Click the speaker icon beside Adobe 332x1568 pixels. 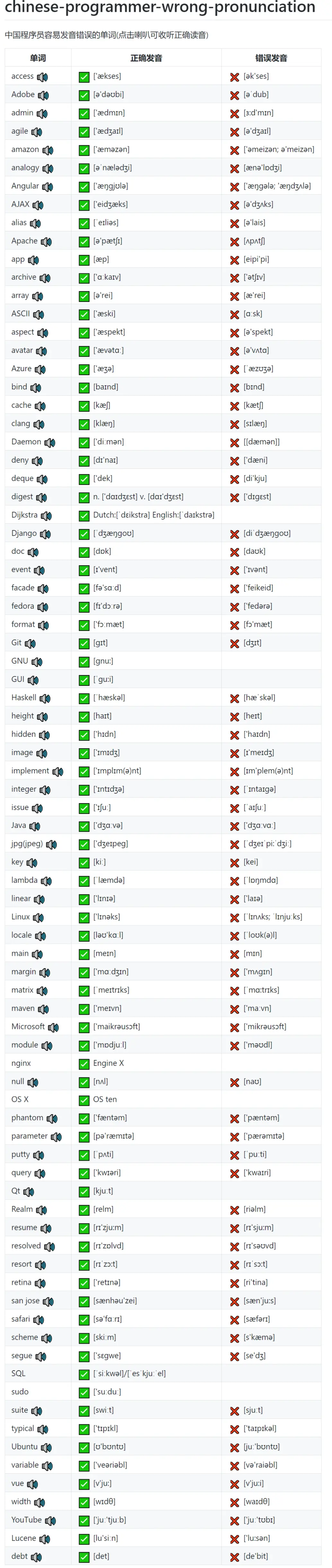[43, 95]
